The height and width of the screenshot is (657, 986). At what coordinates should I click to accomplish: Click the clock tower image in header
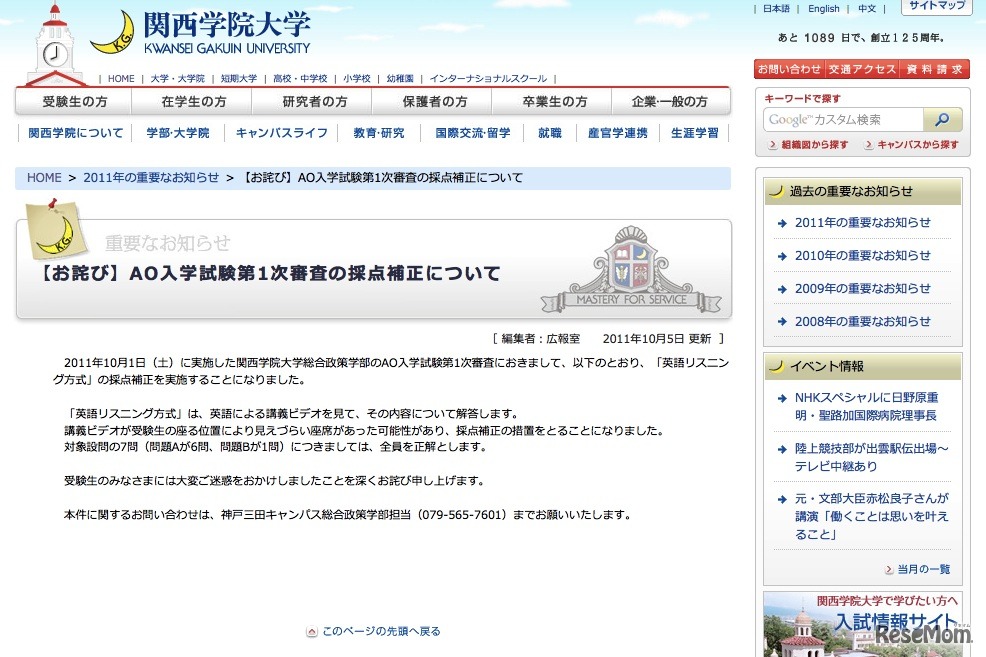(x=55, y=45)
